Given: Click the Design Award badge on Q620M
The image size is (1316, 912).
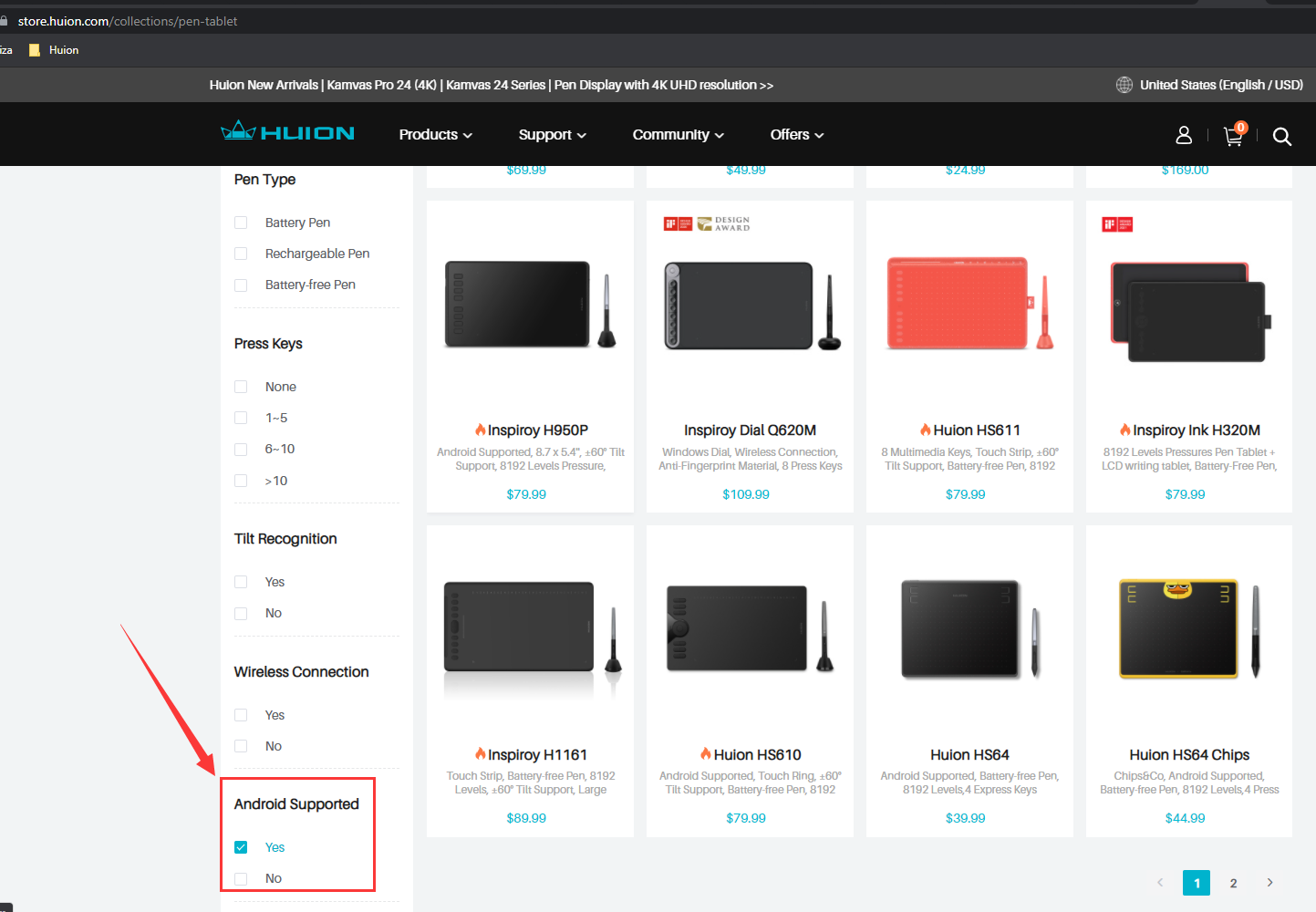Looking at the screenshot, I should [x=723, y=223].
